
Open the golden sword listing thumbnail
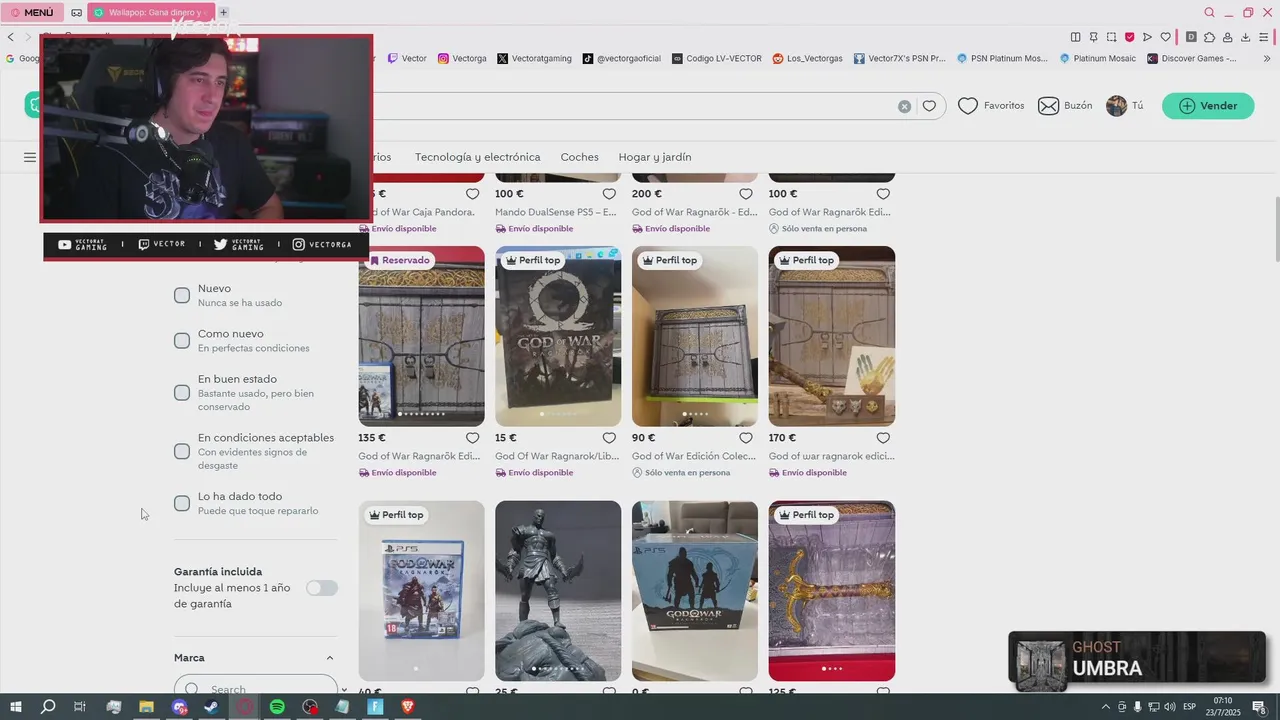tap(832, 591)
